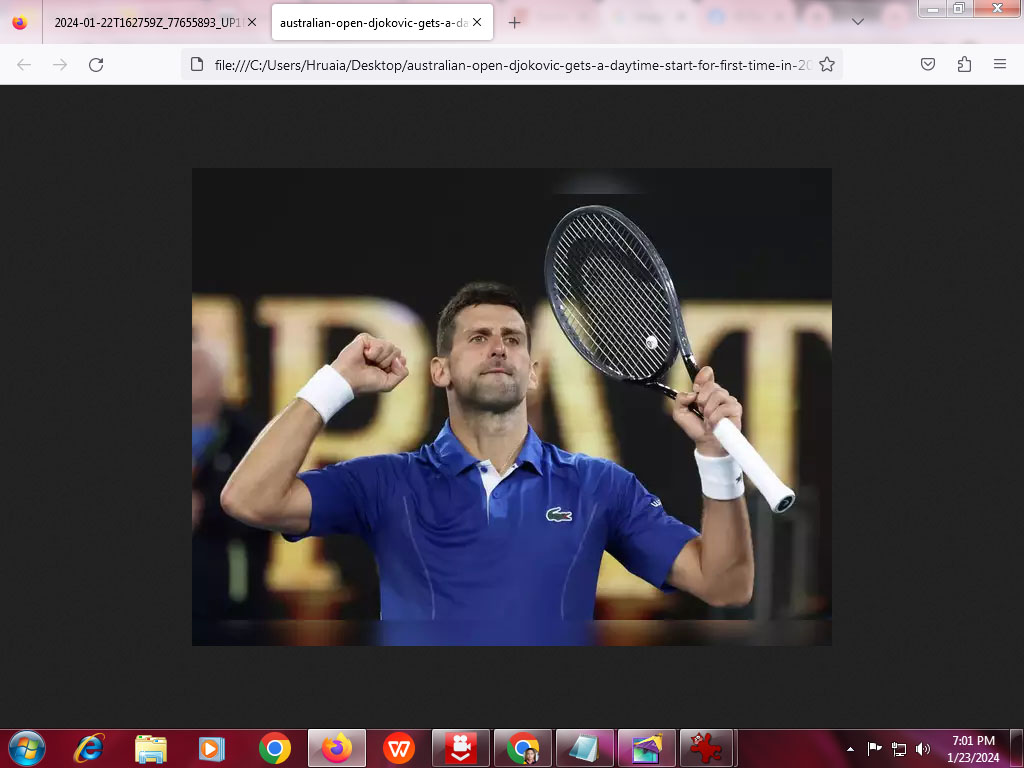Click the file URL address bar

(510, 65)
